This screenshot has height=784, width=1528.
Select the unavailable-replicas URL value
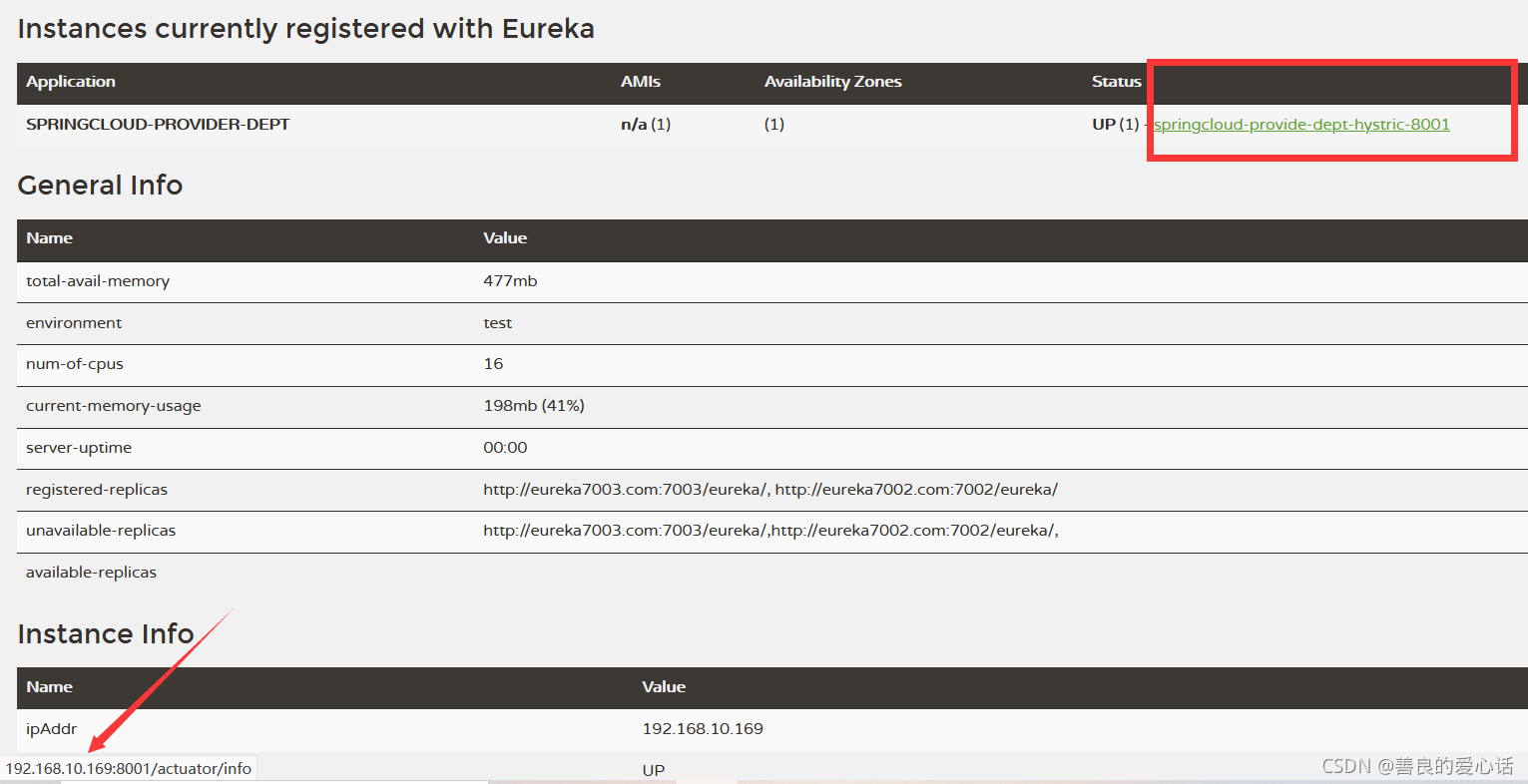point(770,531)
